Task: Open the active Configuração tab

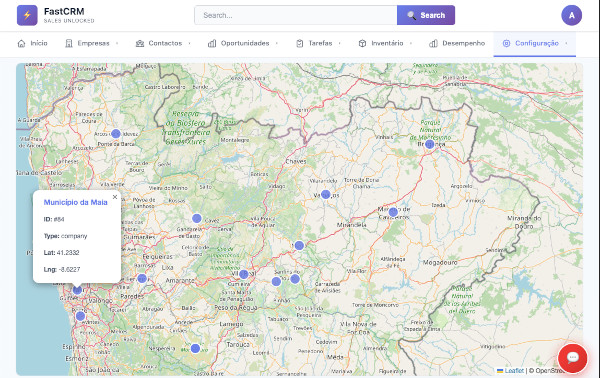Action: (x=535, y=43)
